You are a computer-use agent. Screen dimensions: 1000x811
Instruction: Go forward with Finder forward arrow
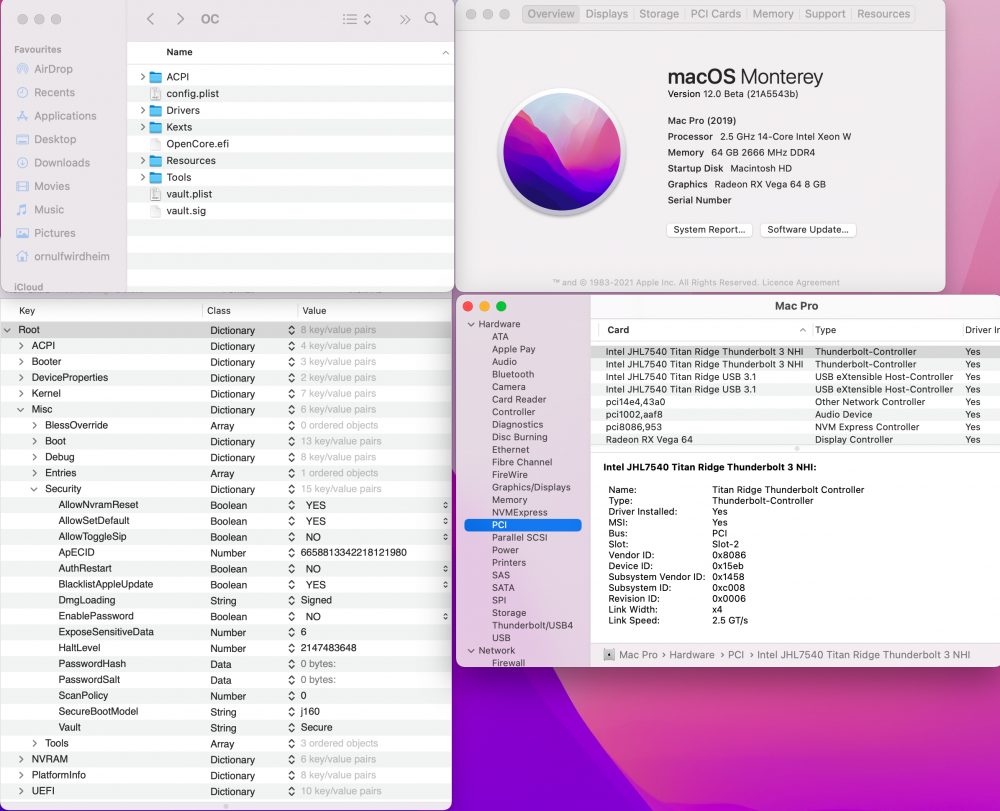tap(180, 19)
